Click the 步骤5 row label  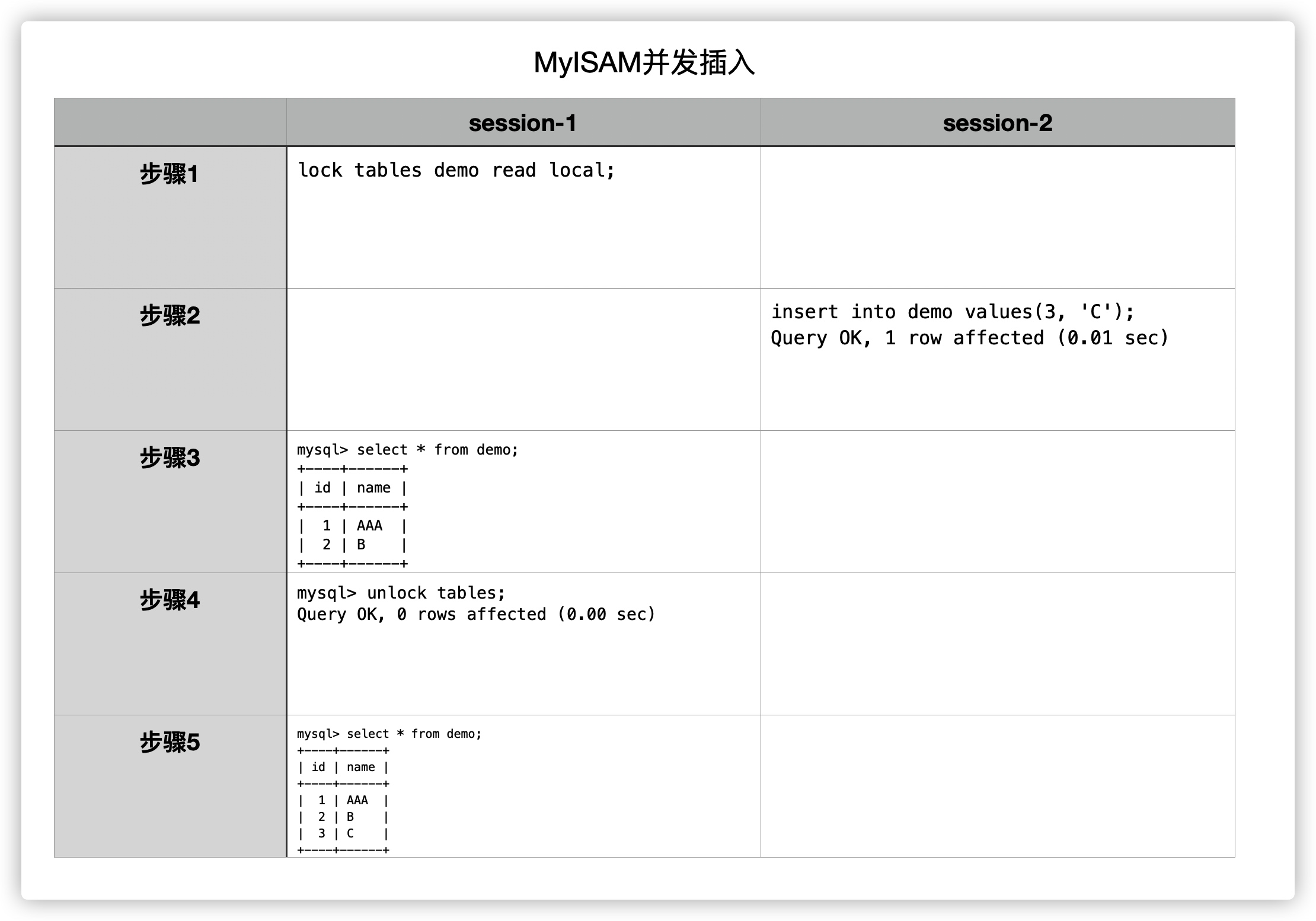click(x=170, y=742)
